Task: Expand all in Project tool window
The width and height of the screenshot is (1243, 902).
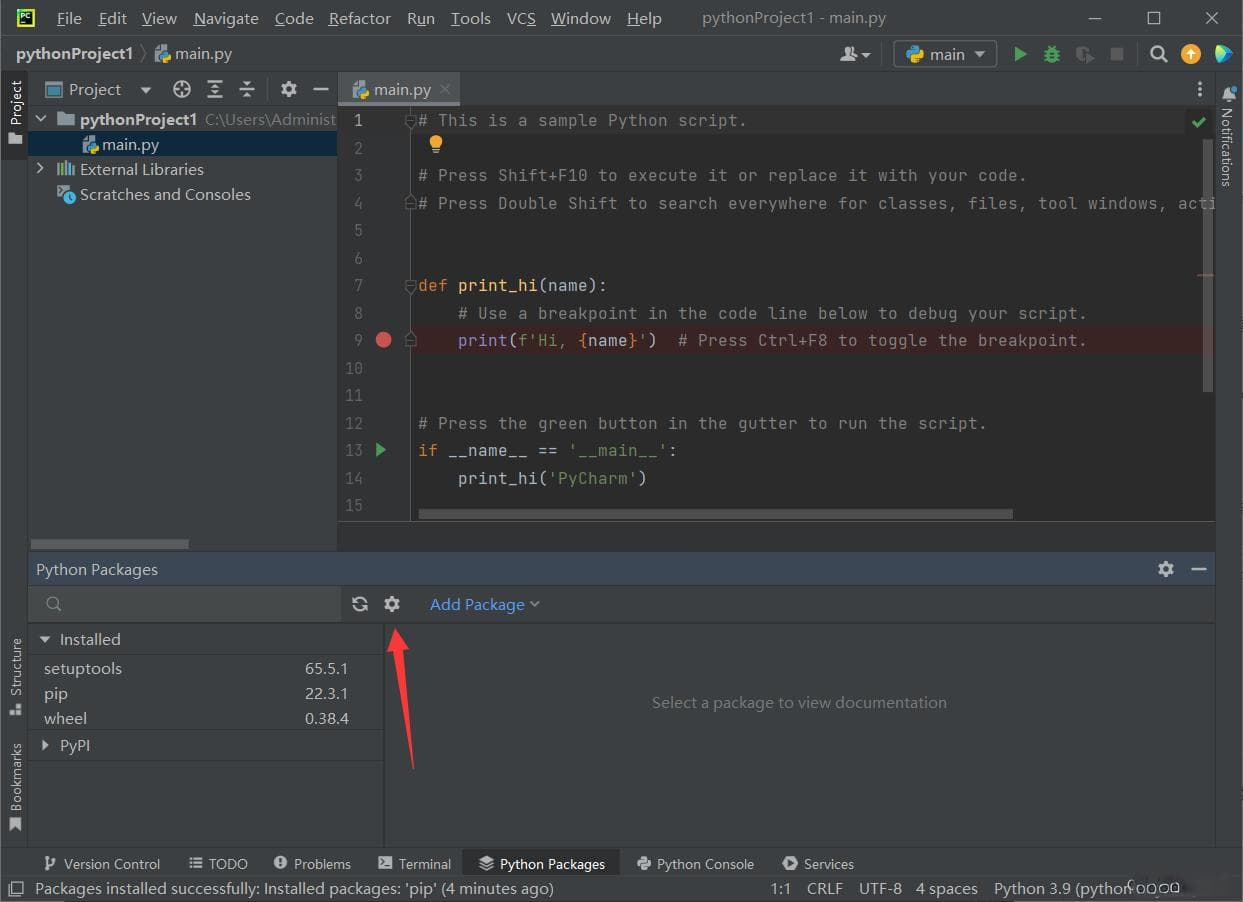Action: (215, 89)
